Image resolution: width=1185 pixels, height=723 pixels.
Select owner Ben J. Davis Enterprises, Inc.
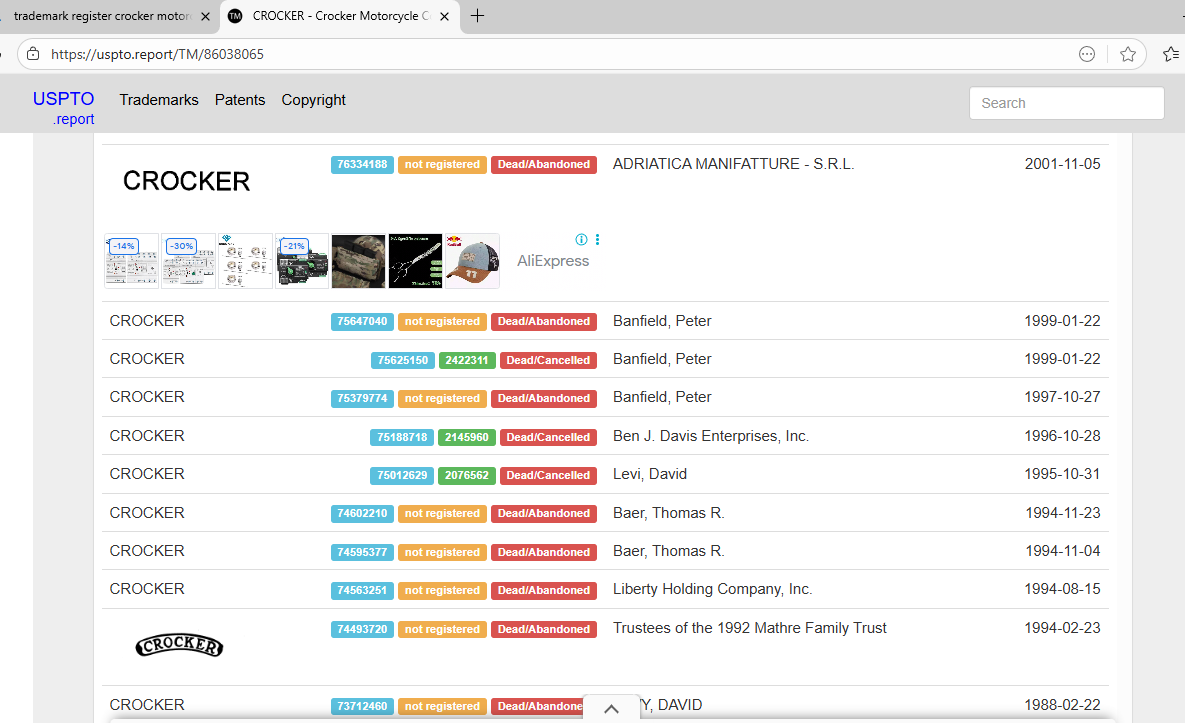tap(710, 436)
